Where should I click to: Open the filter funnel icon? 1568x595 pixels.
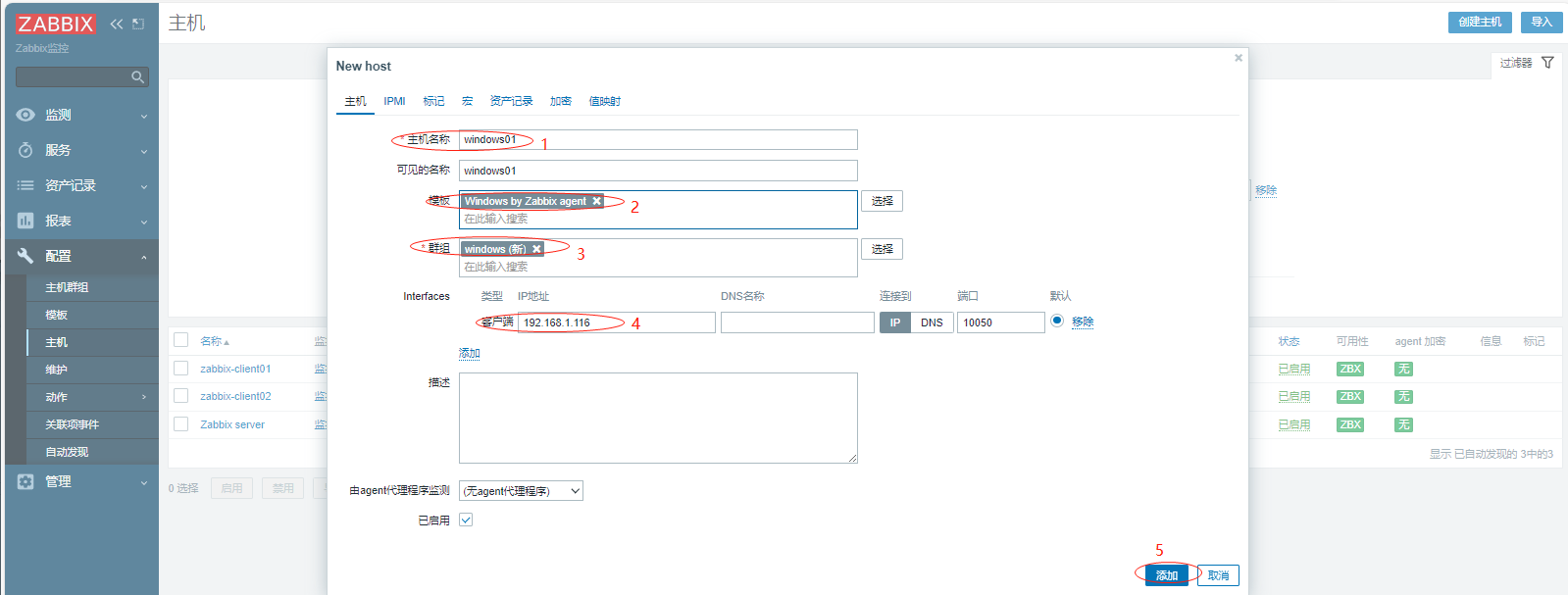click(x=1547, y=63)
